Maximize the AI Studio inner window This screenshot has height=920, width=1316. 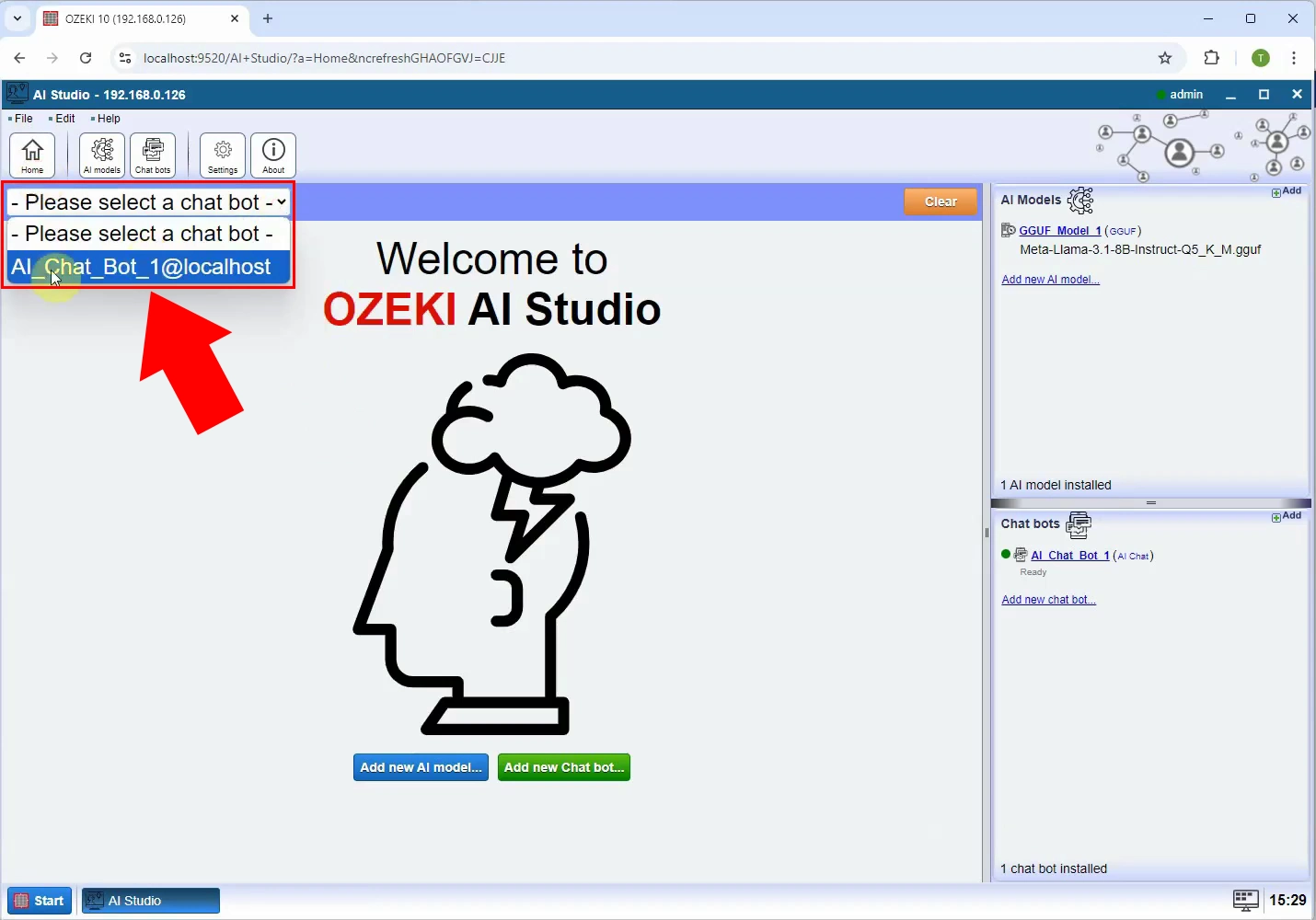tap(1264, 95)
